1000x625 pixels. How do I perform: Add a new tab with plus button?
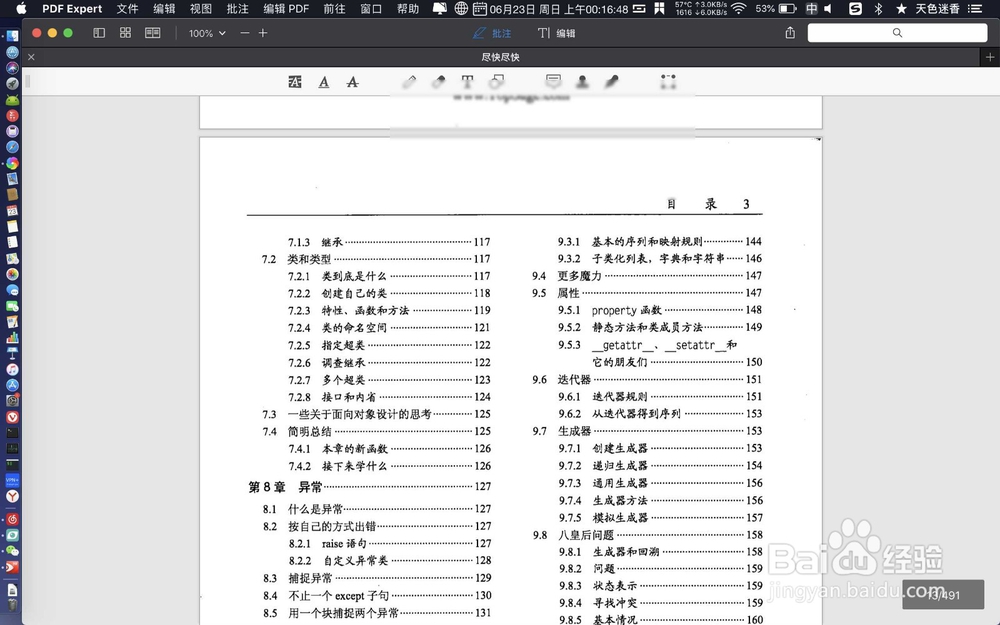pyautogui.click(x=990, y=57)
